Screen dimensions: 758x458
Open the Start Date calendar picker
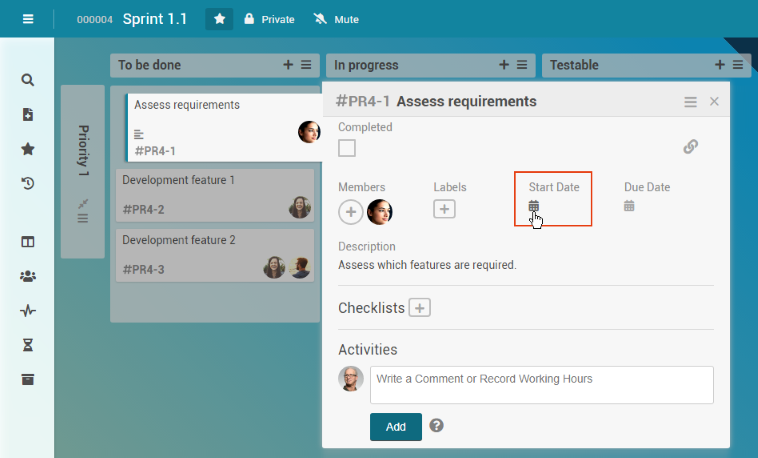[x=534, y=206]
